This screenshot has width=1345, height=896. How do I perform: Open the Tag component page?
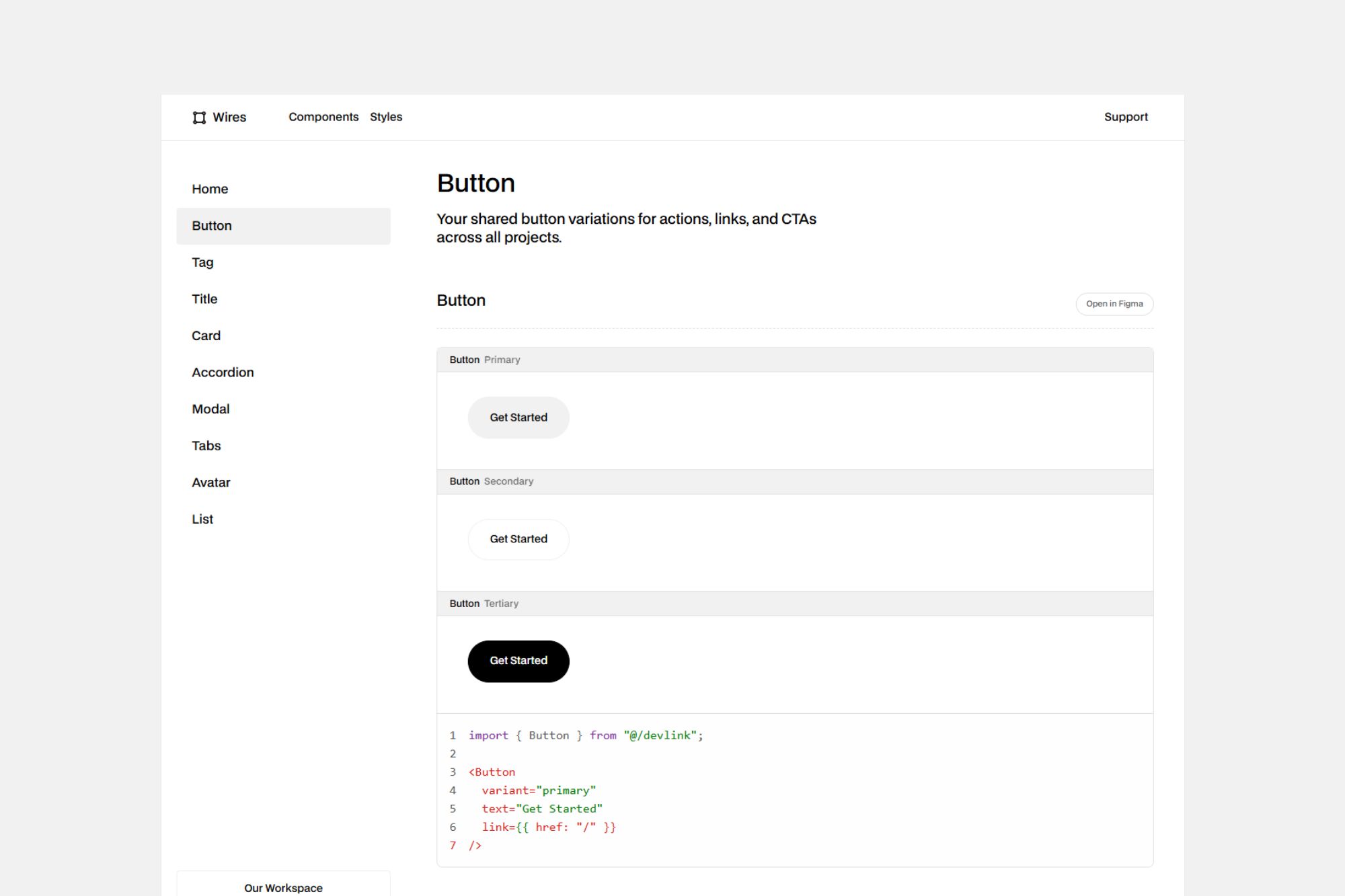(x=202, y=262)
